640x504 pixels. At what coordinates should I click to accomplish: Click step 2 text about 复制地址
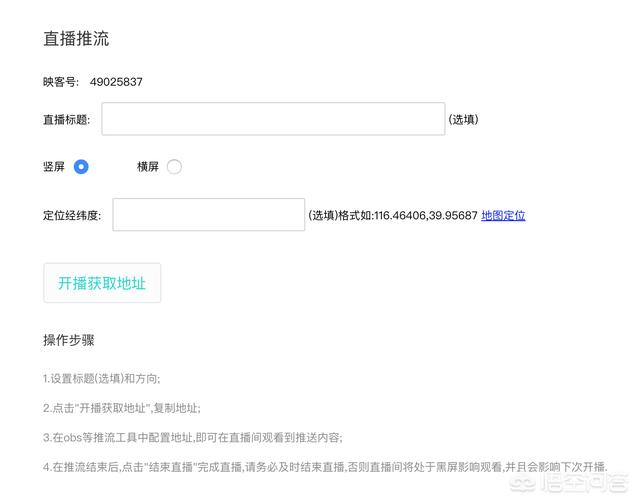[x=122, y=408]
